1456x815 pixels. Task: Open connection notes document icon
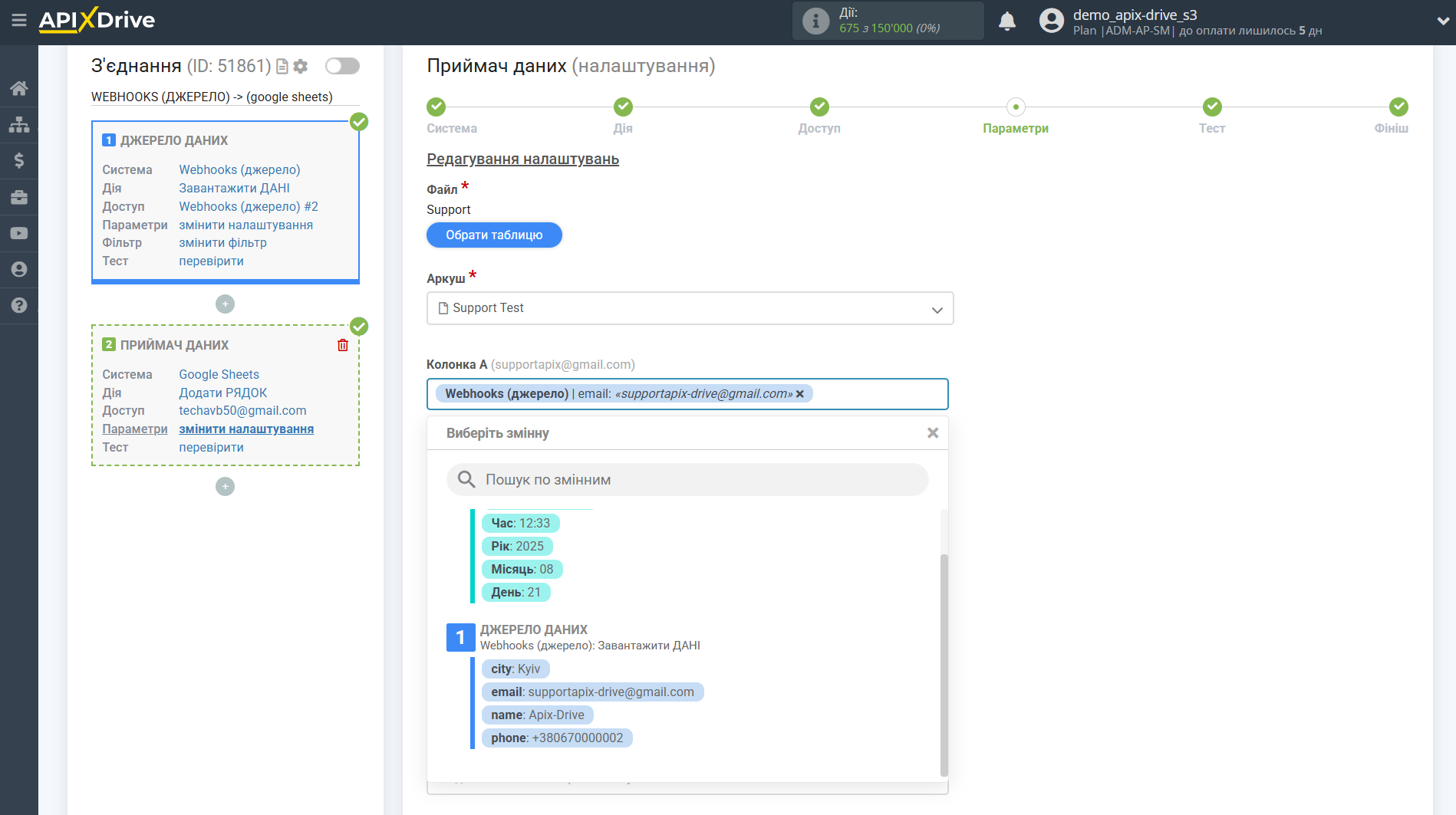point(282,67)
